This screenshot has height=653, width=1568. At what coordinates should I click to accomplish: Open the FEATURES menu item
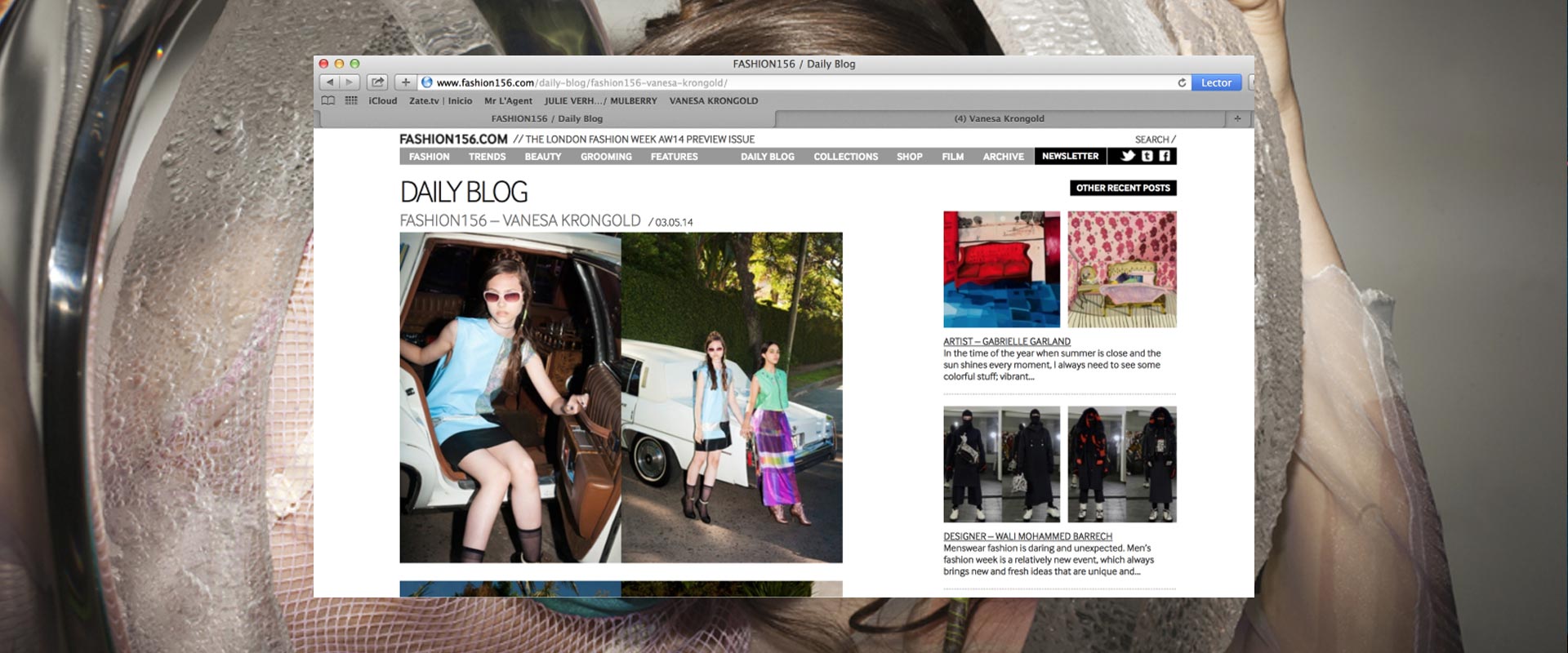click(675, 157)
